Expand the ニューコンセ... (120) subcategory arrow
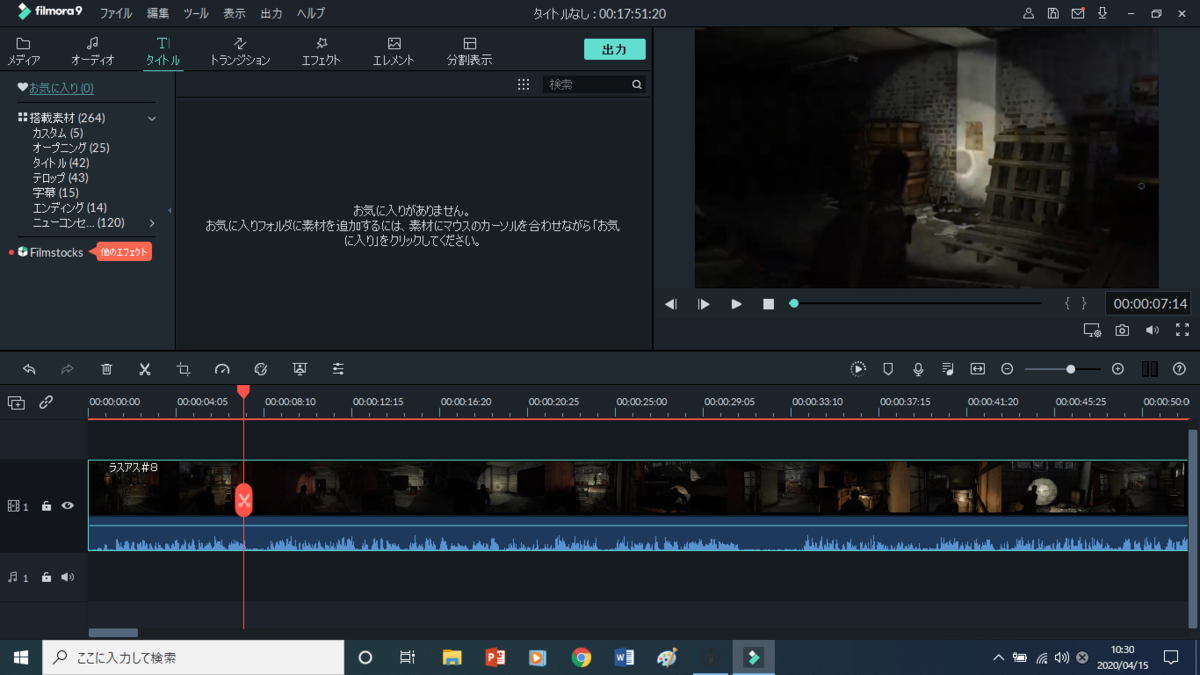The height and width of the screenshot is (675, 1200). point(152,223)
